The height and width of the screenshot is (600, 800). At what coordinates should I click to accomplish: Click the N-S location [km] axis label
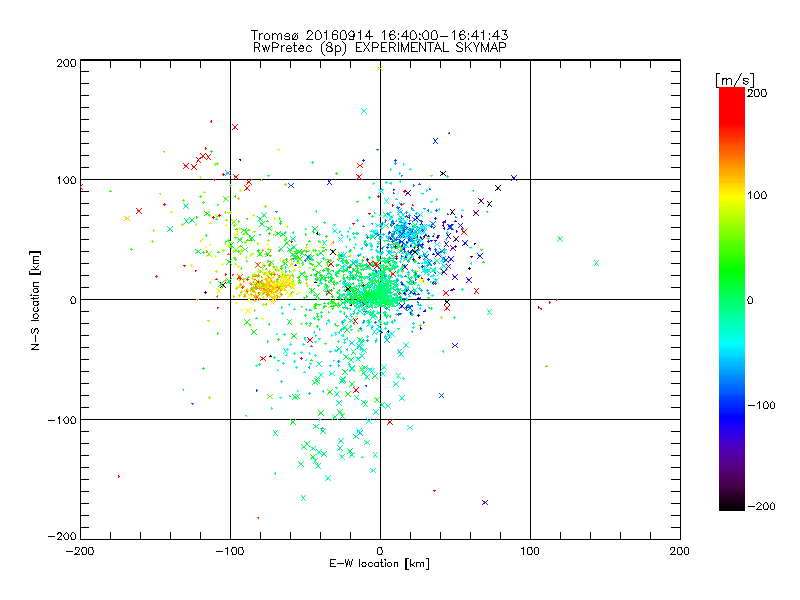36,300
